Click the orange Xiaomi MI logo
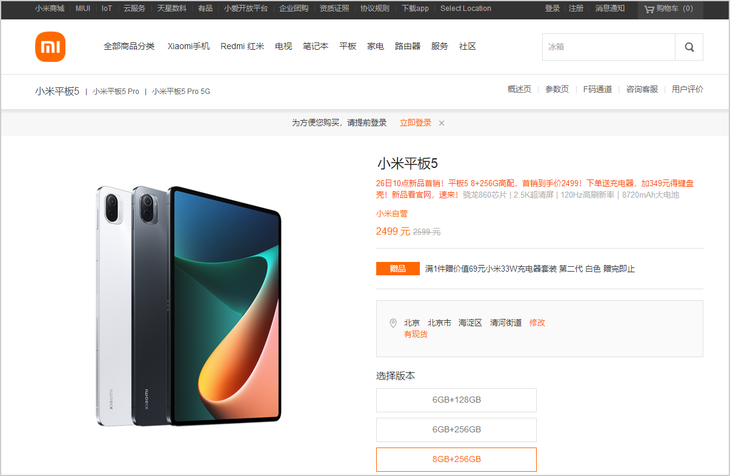 (50, 47)
